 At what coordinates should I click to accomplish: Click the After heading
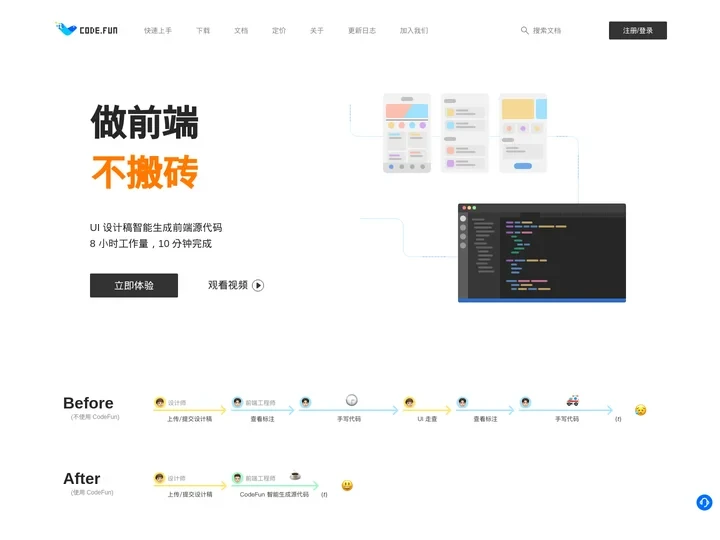82,478
